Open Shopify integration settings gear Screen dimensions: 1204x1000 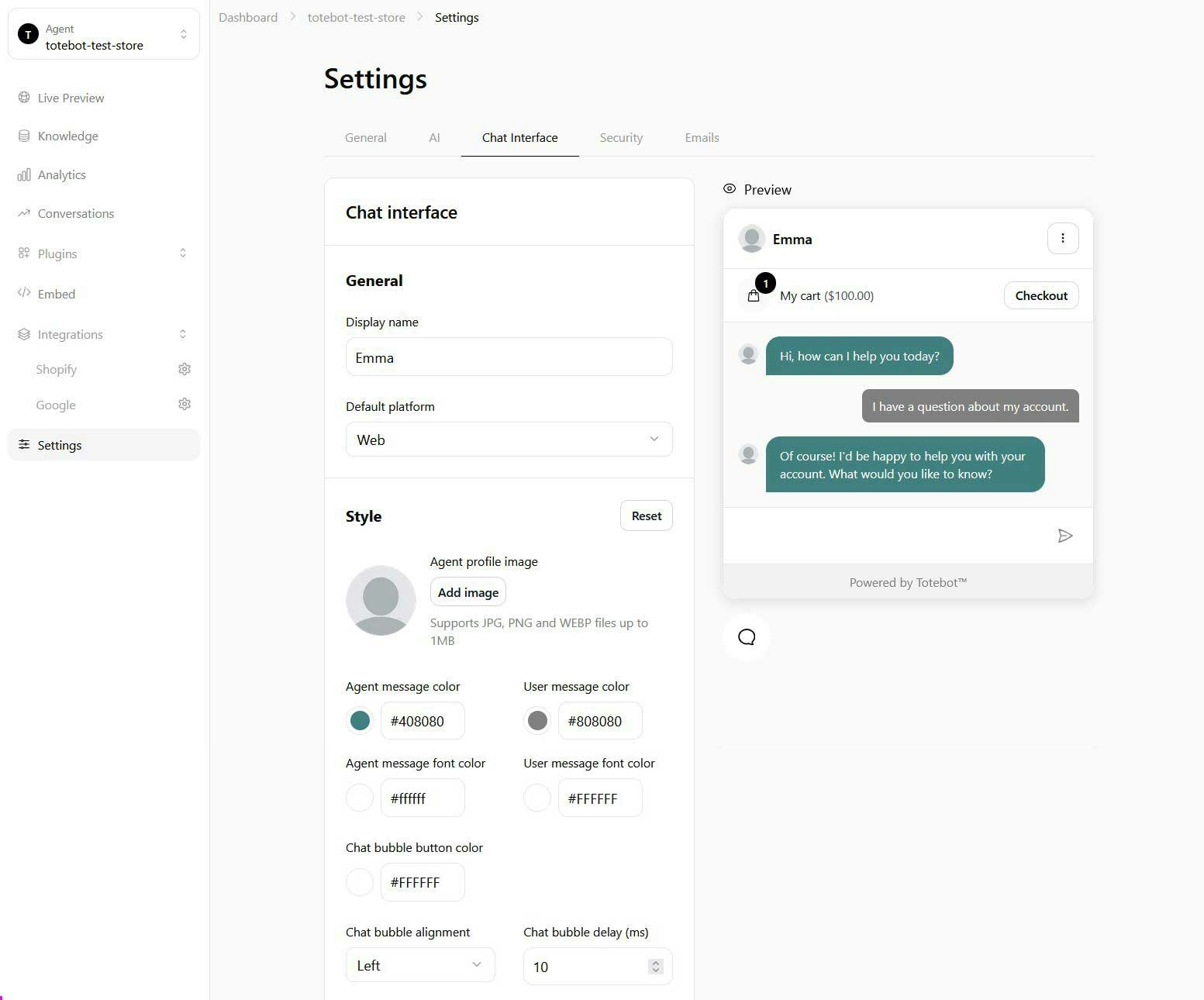pos(185,368)
